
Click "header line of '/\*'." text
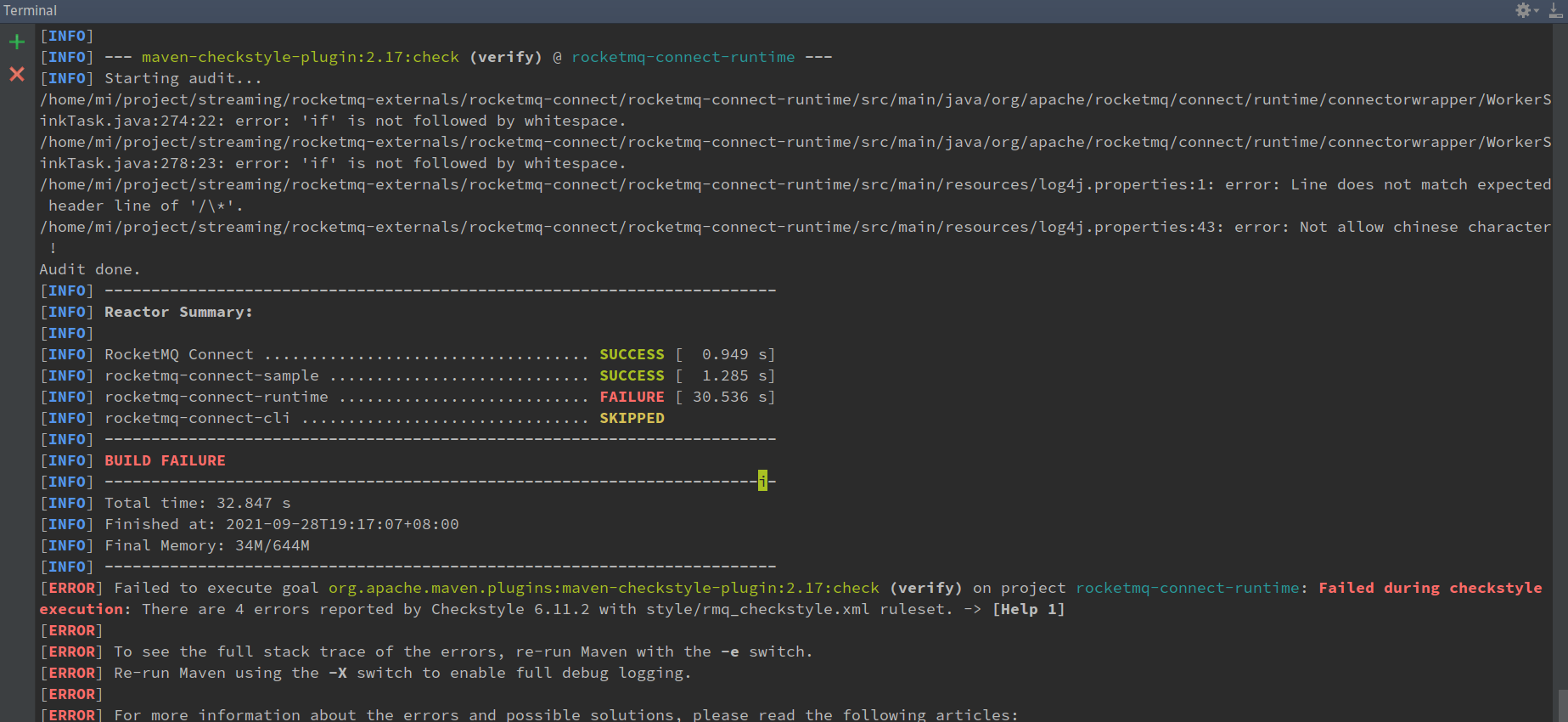pos(146,206)
